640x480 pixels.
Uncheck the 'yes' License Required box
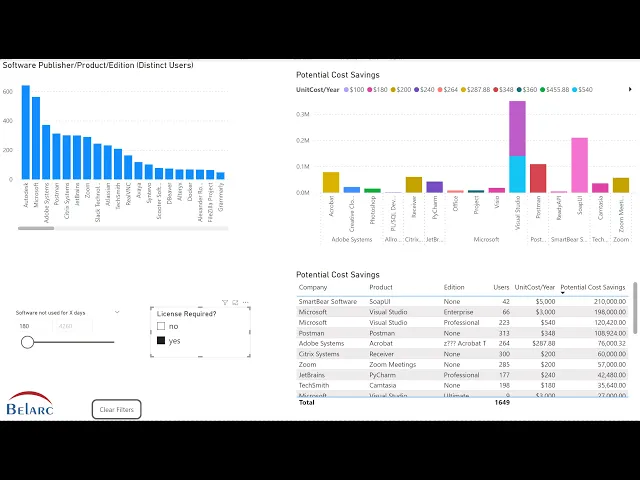[161, 340]
